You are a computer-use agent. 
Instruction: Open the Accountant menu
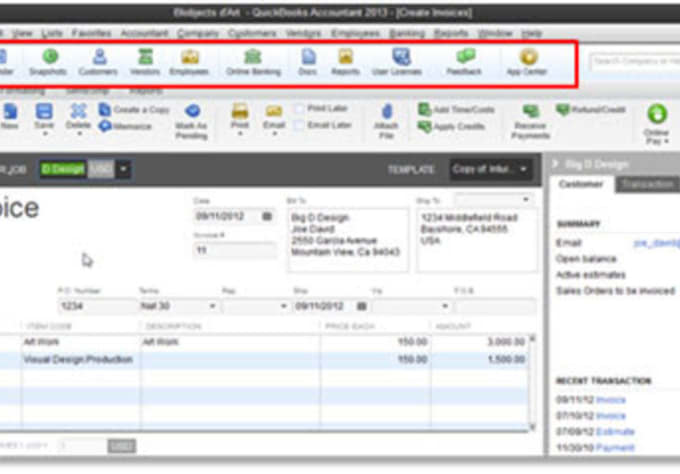(144, 33)
